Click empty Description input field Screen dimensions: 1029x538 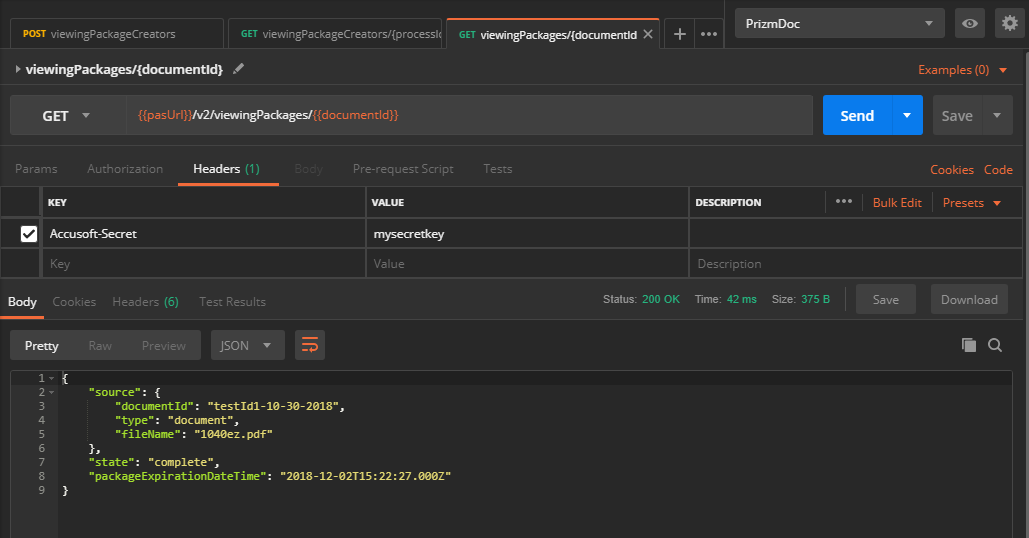point(855,264)
